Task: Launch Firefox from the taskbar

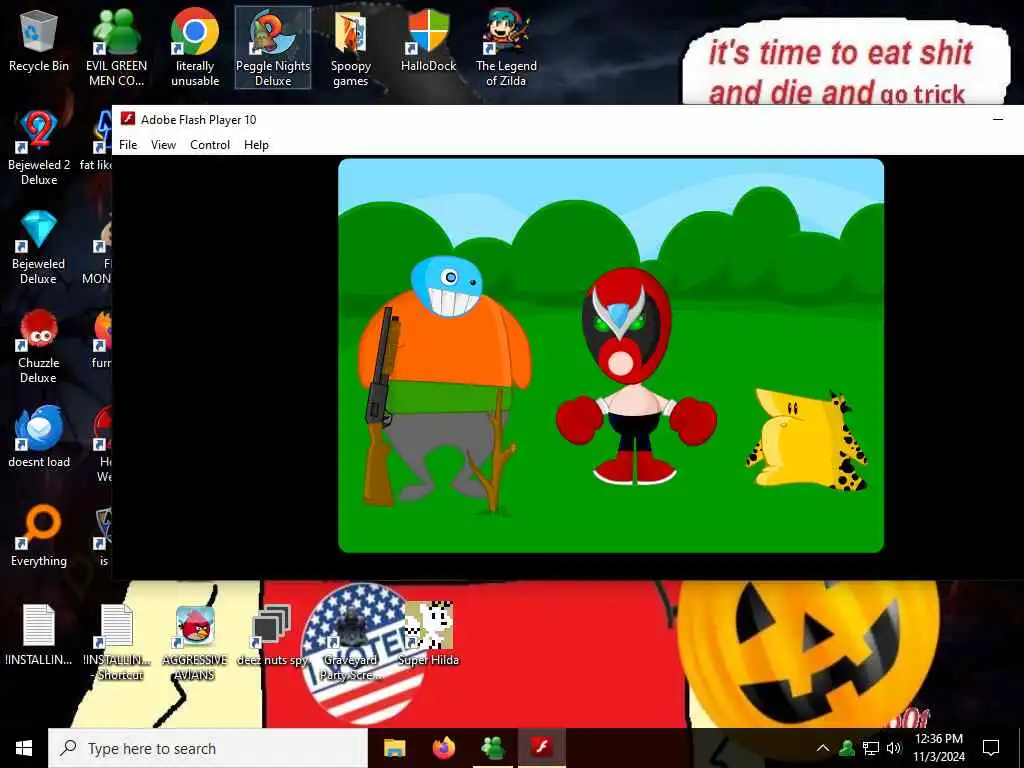Action: (444, 748)
